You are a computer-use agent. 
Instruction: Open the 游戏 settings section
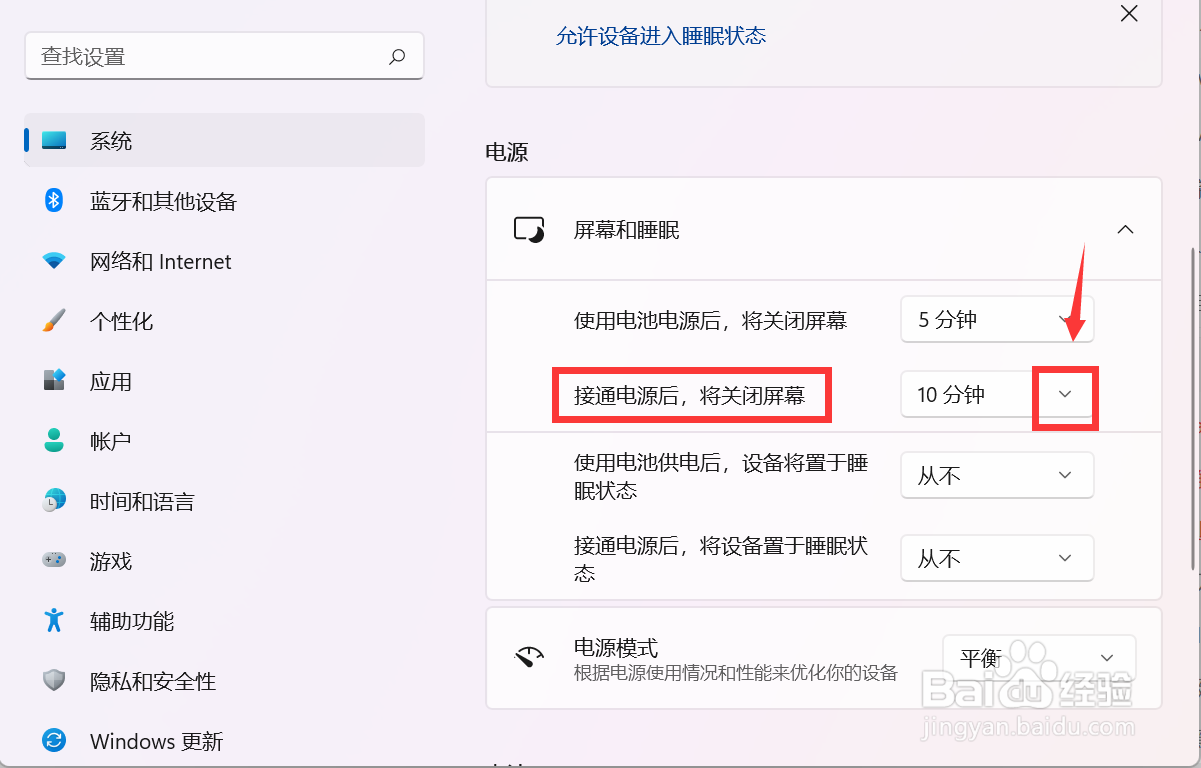(x=110, y=561)
